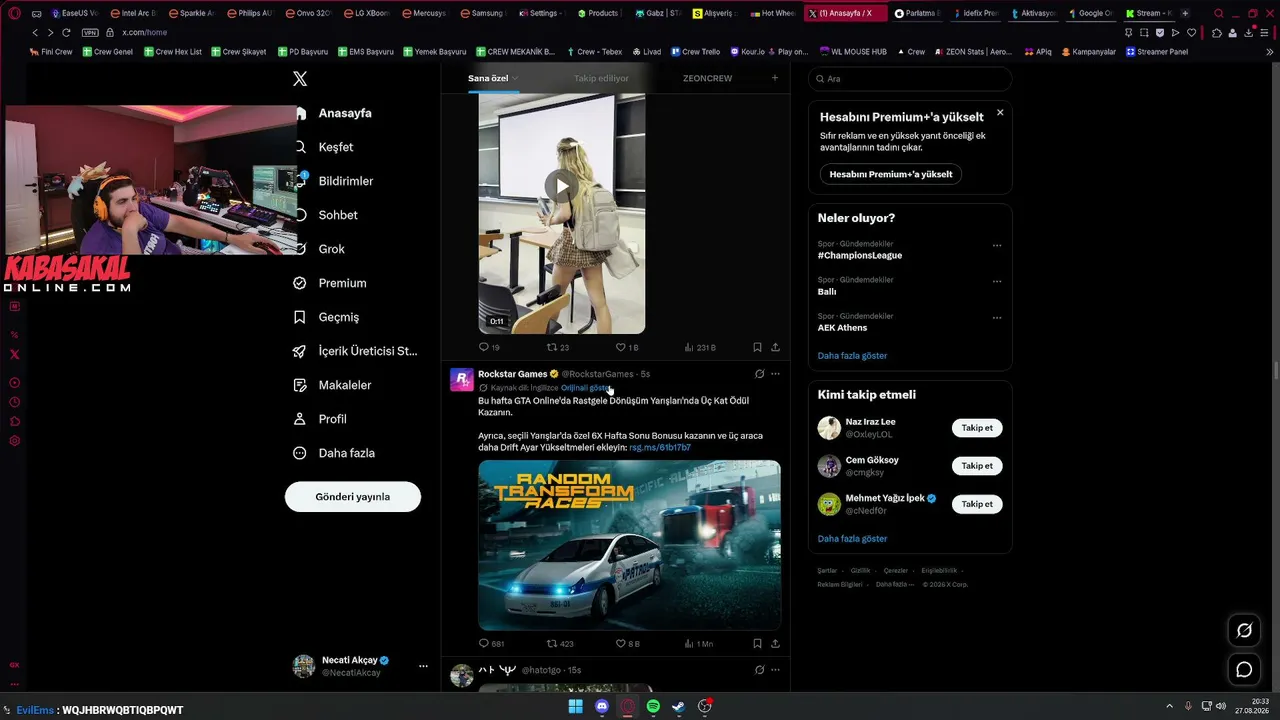This screenshot has width=1280, height=720.
Task: Like the Rockstar Games post
Action: [x=627, y=644]
